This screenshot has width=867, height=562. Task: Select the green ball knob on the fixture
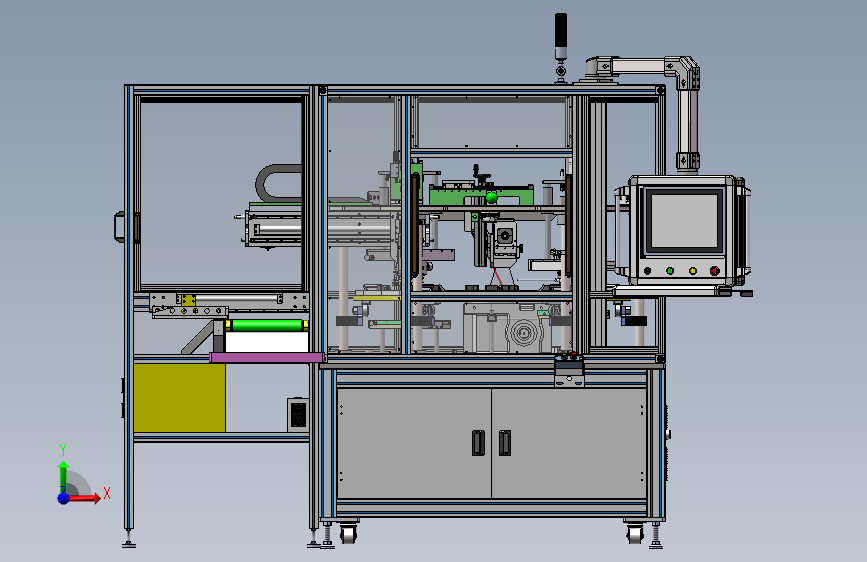(x=491, y=197)
